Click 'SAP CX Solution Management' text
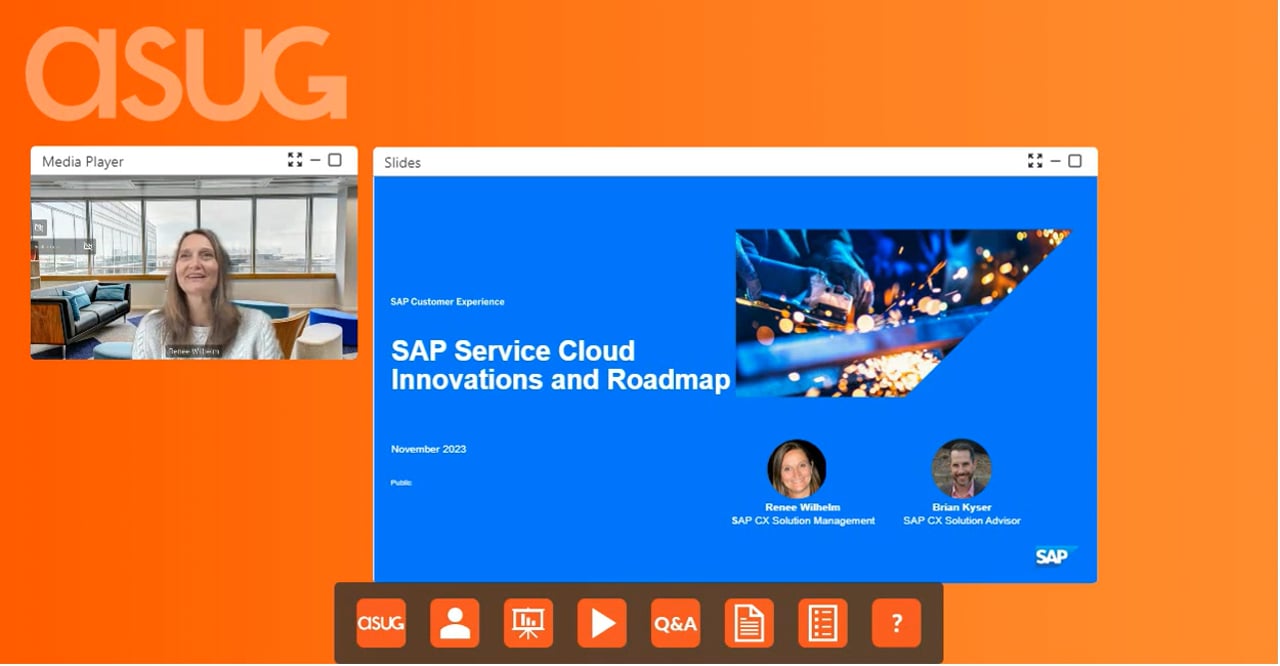 tap(803, 521)
